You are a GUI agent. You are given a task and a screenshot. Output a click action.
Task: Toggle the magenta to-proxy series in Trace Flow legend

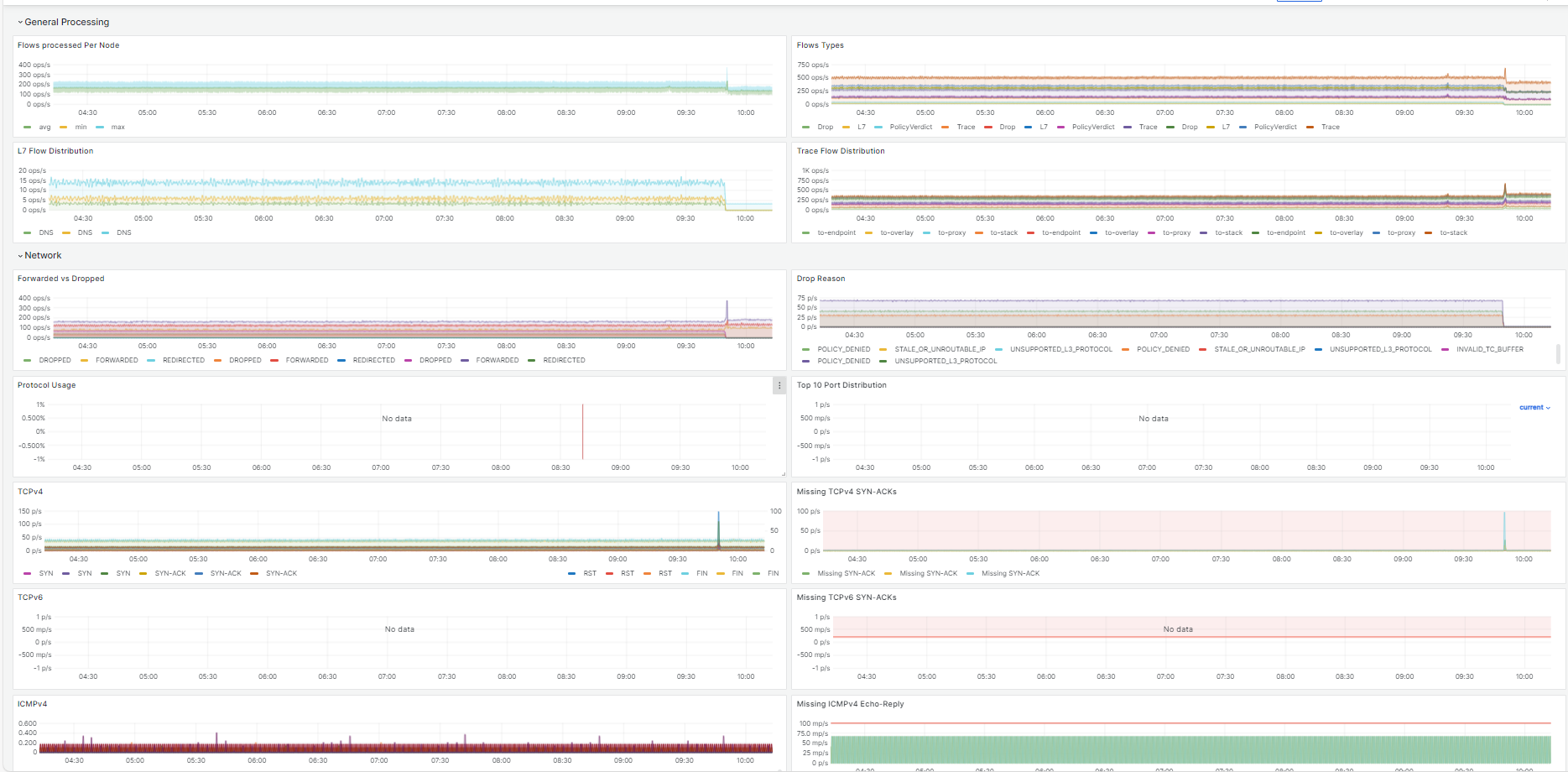(x=1177, y=232)
